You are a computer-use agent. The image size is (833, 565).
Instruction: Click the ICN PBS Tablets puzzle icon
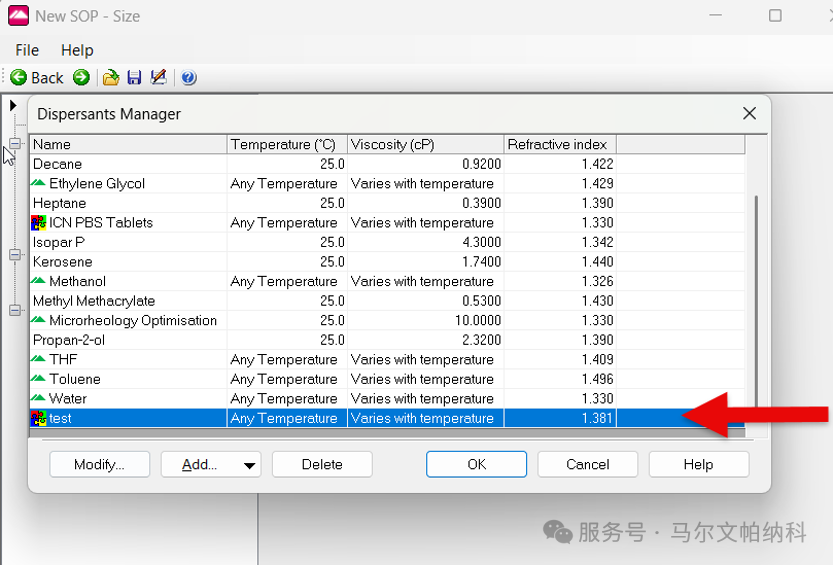pyautogui.click(x=38, y=223)
